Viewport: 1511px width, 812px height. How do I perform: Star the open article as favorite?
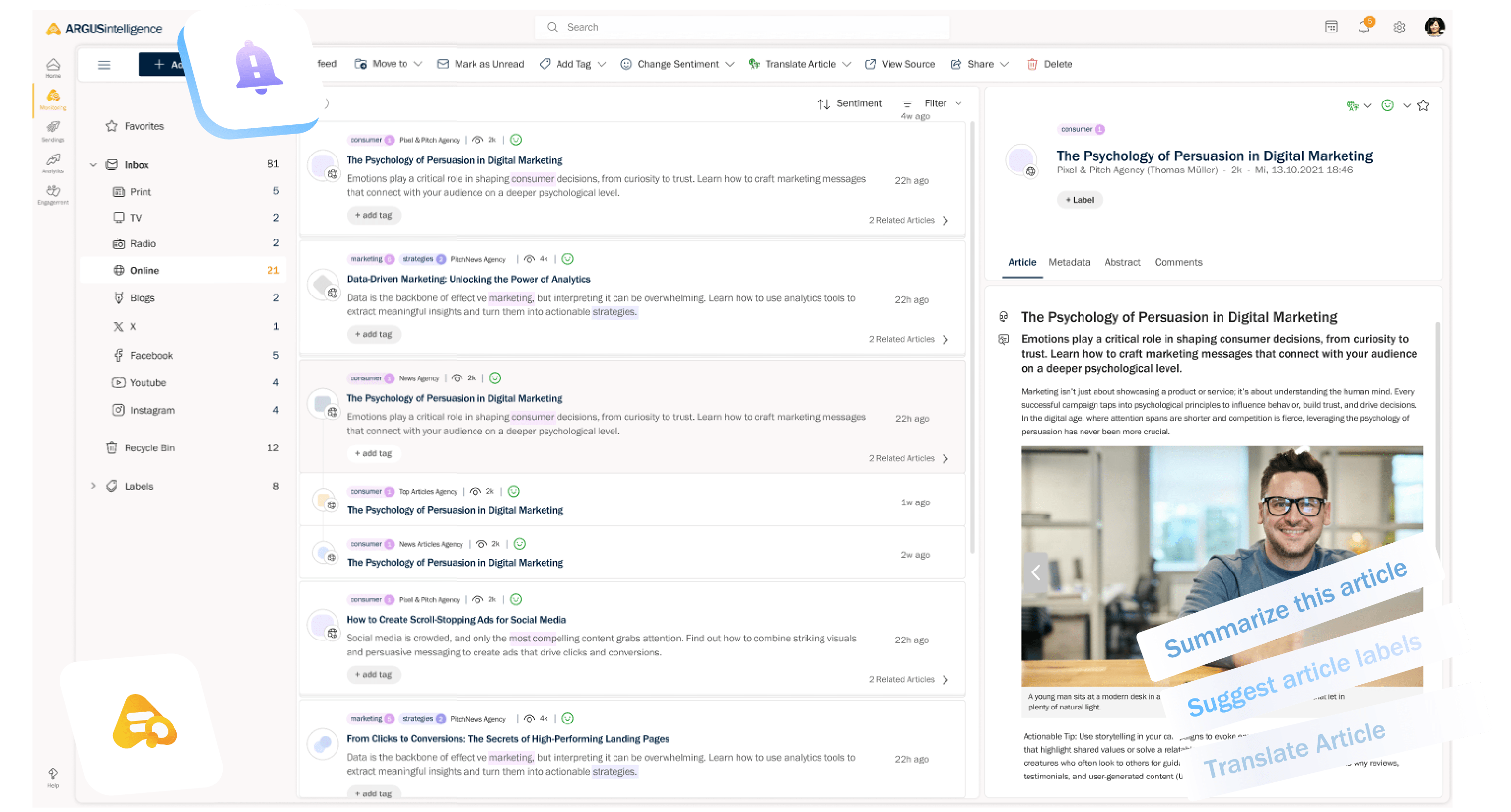(x=1423, y=106)
